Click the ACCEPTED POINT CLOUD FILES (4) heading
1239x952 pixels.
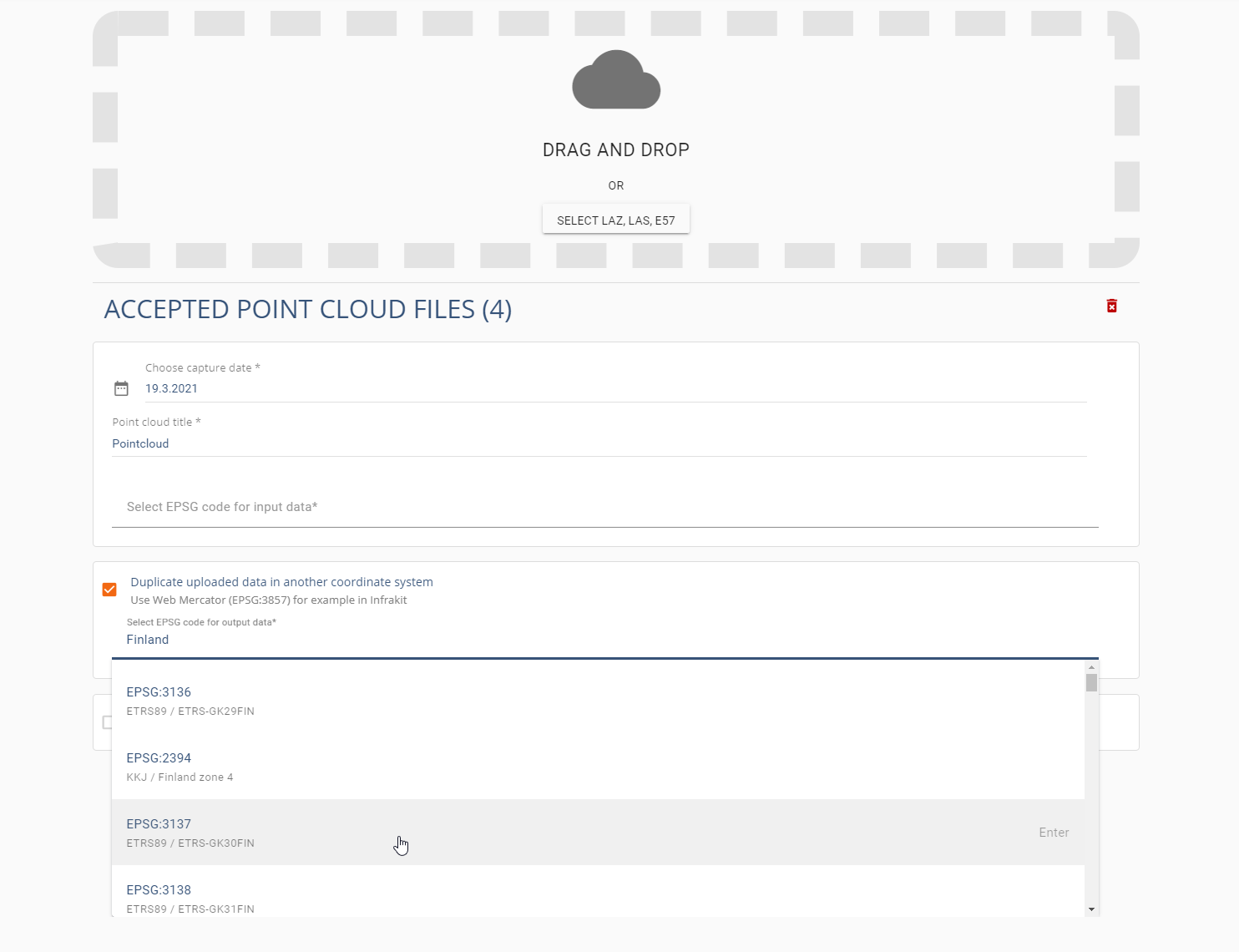click(x=308, y=309)
